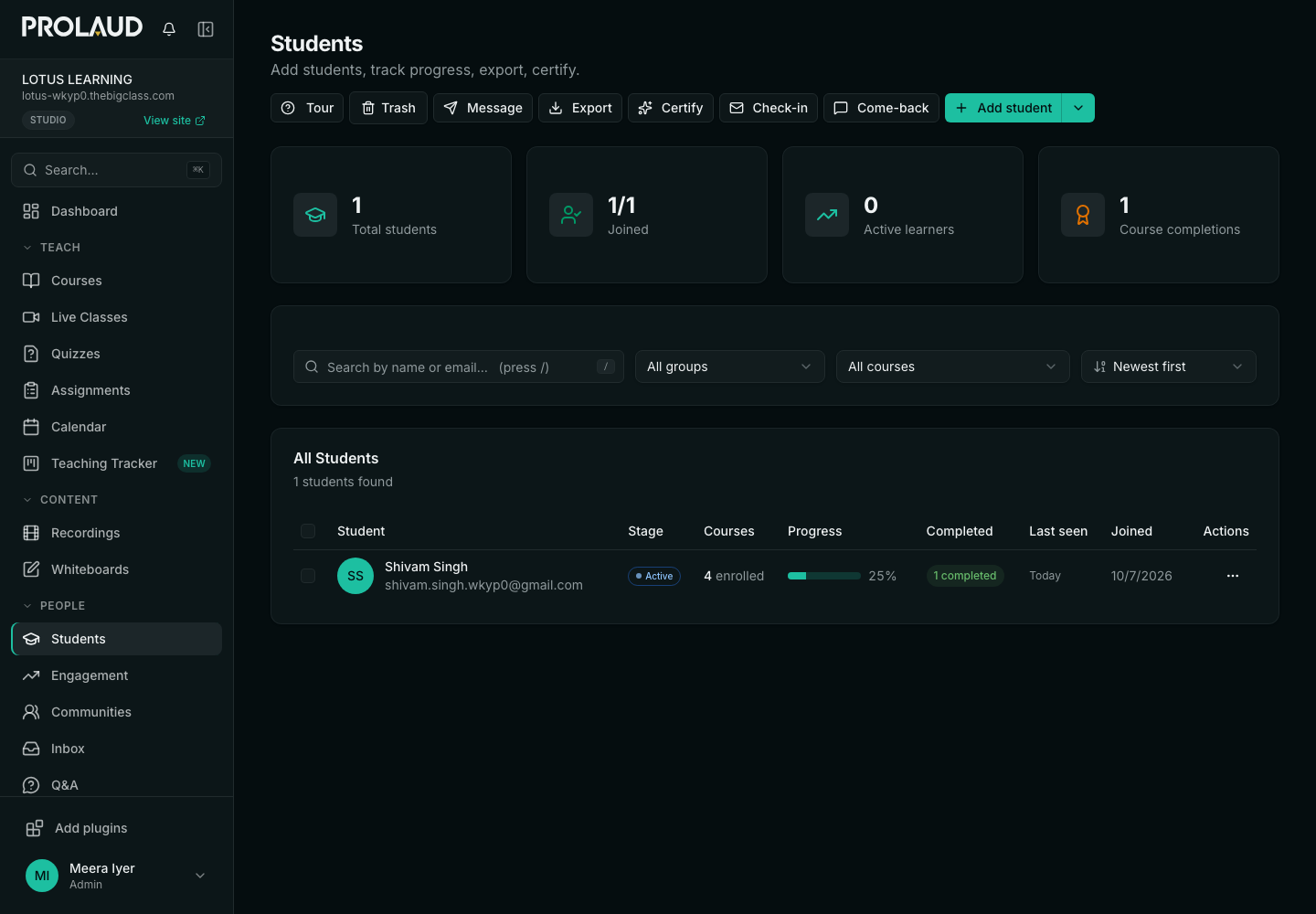Screen dimensions: 1316x914
Task: Expand the Add student dropdown arrow
Action: click(1078, 108)
